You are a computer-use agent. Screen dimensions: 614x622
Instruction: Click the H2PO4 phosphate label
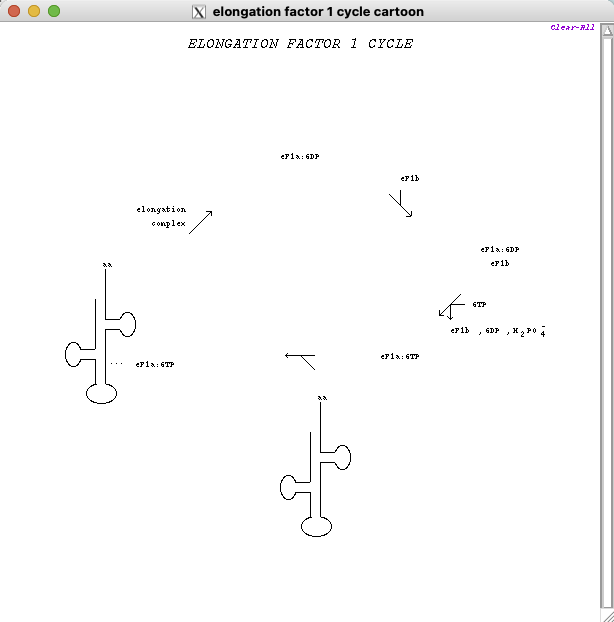coord(529,331)
